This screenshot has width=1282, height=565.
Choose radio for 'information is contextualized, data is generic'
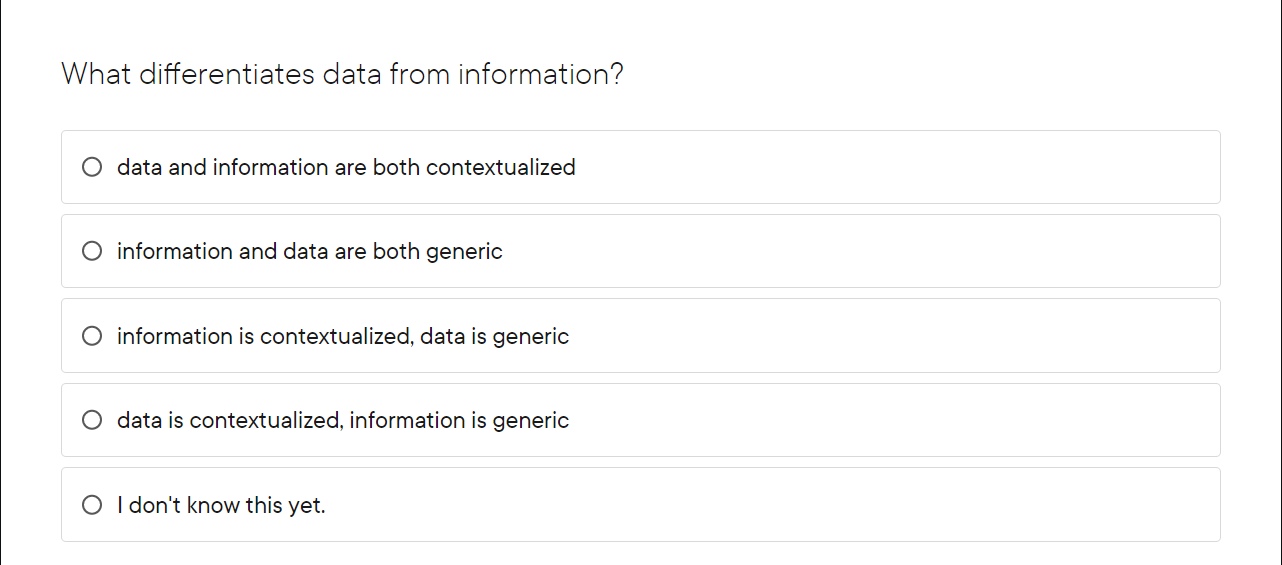click(92, 336)
